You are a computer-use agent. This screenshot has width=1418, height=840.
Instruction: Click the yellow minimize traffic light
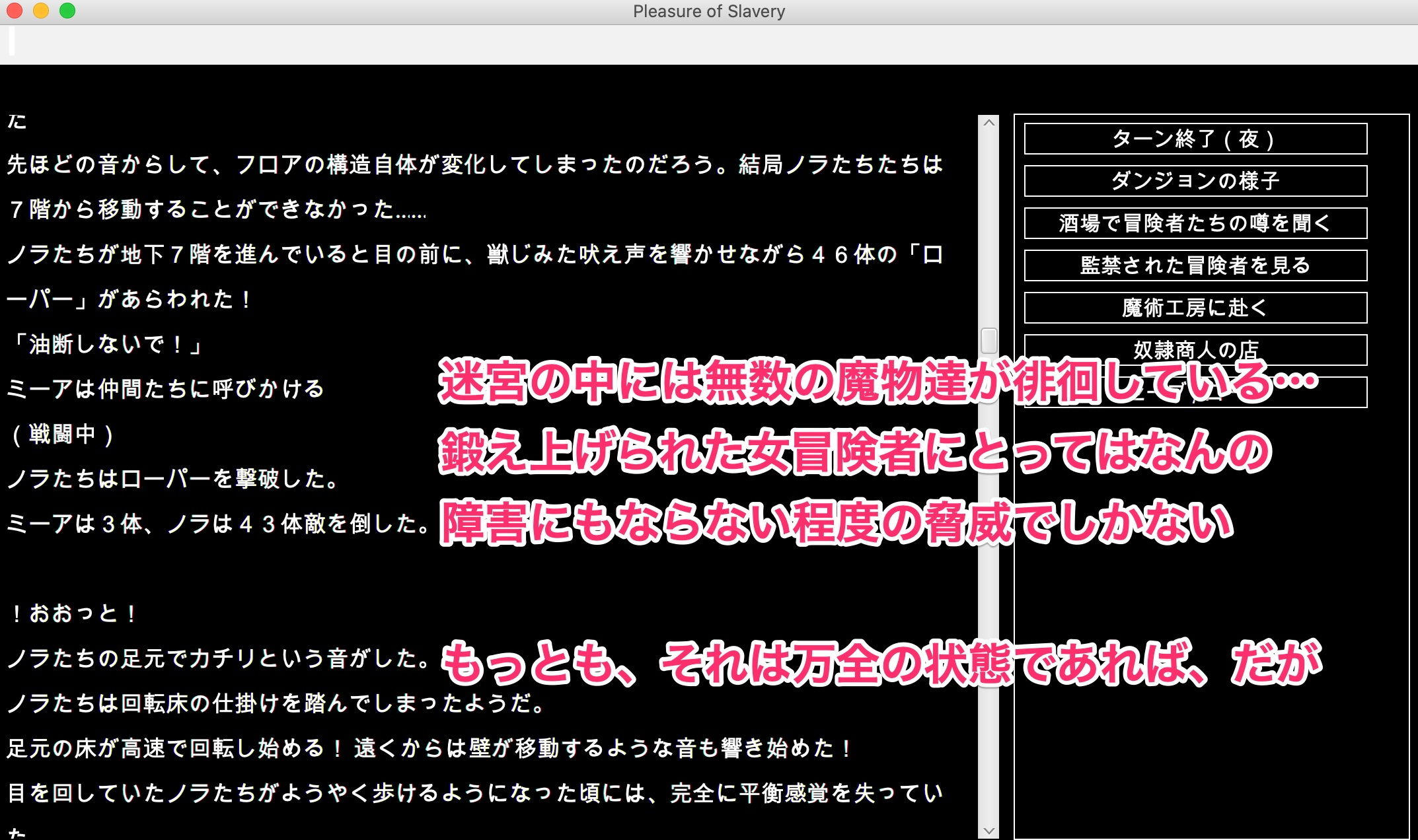coord(41,11)
